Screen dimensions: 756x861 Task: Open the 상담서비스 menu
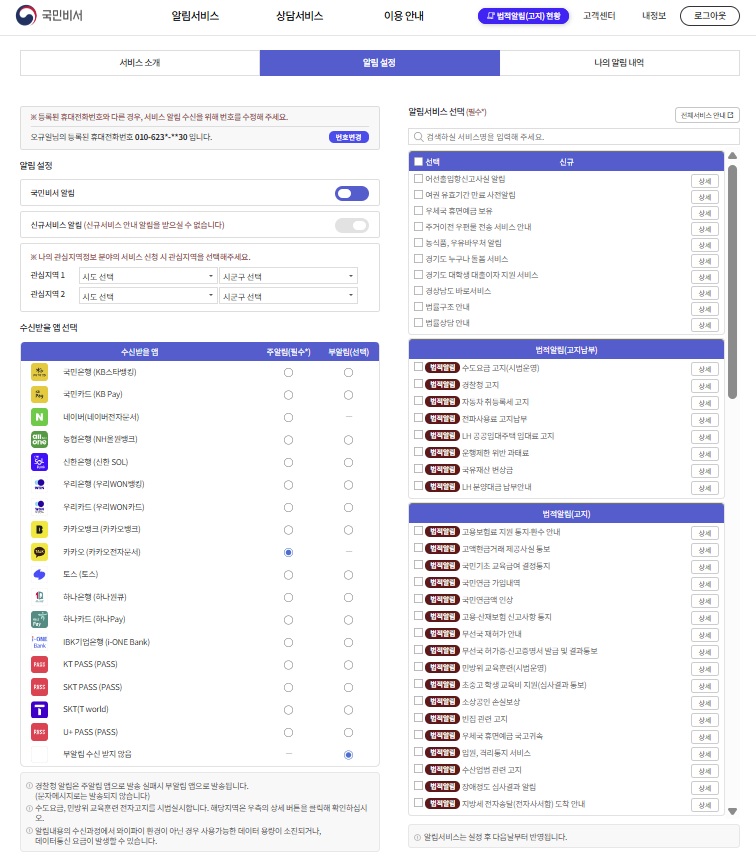click(299, 16)
